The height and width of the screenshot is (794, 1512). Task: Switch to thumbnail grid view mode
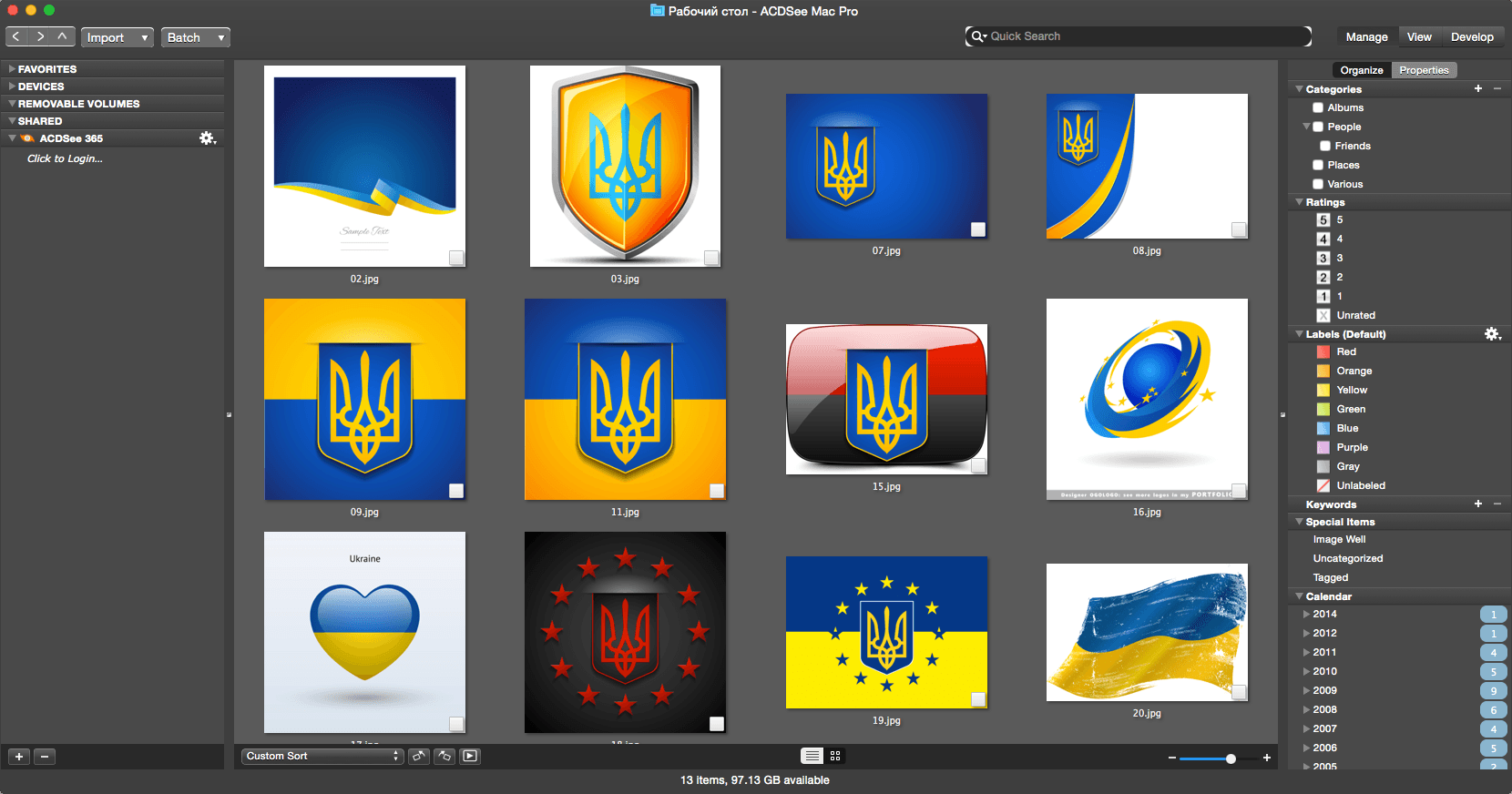[835, 756]
